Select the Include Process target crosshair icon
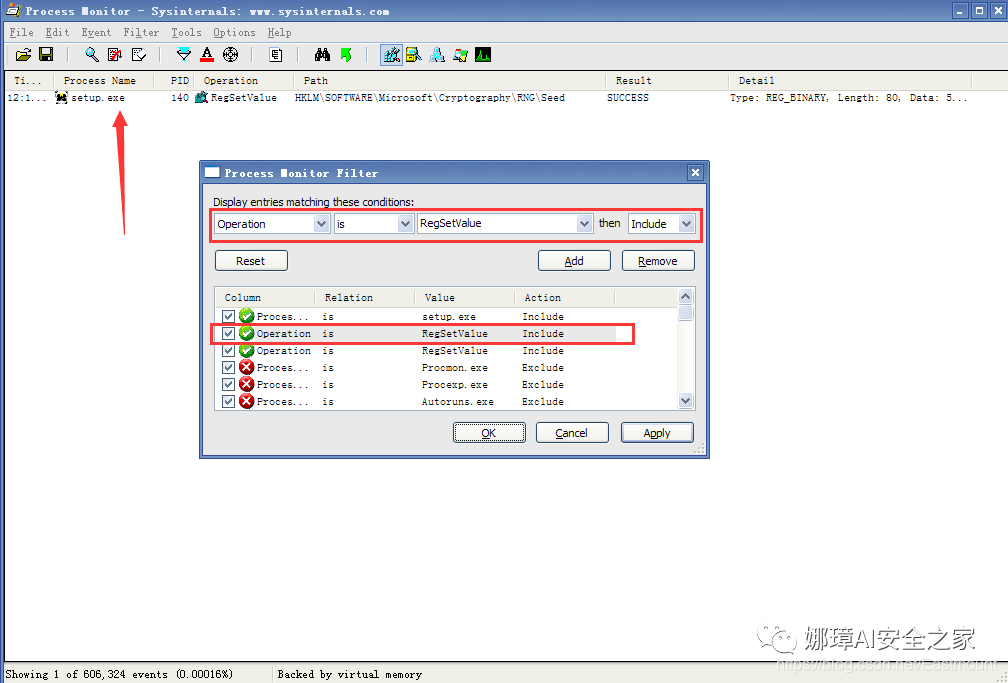This screenshot has height=683, width=1008. 230,55
